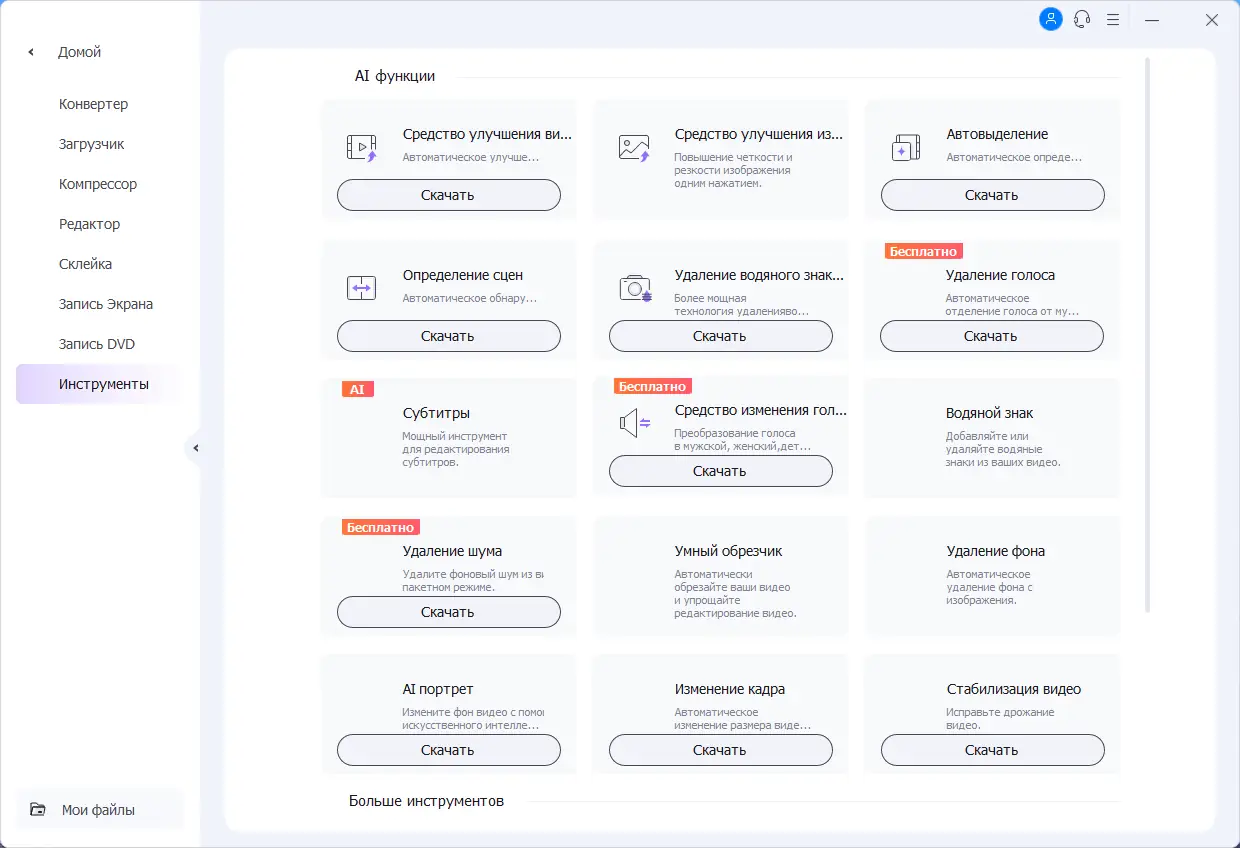Viewport: 1240px width, 848px height.
Task: Open Мои файлы folder
Action: click(x=97, y=810)
